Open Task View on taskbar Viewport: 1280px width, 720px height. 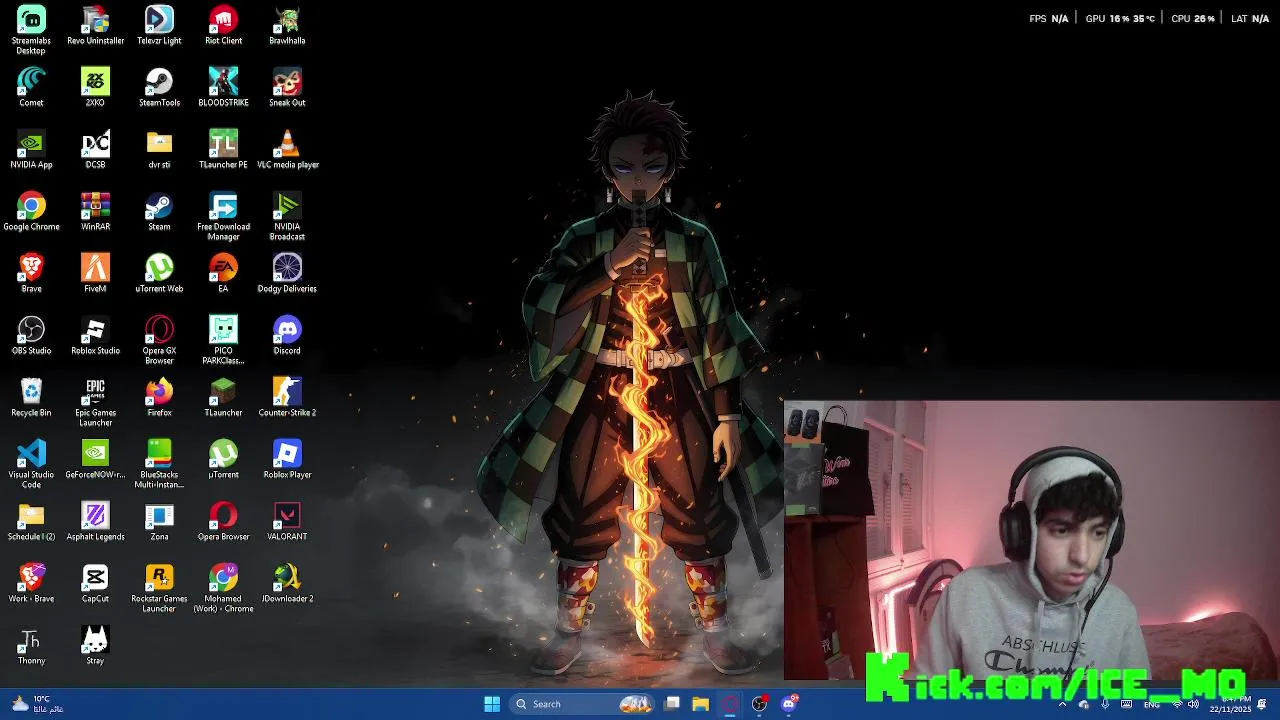click(672, 704)
